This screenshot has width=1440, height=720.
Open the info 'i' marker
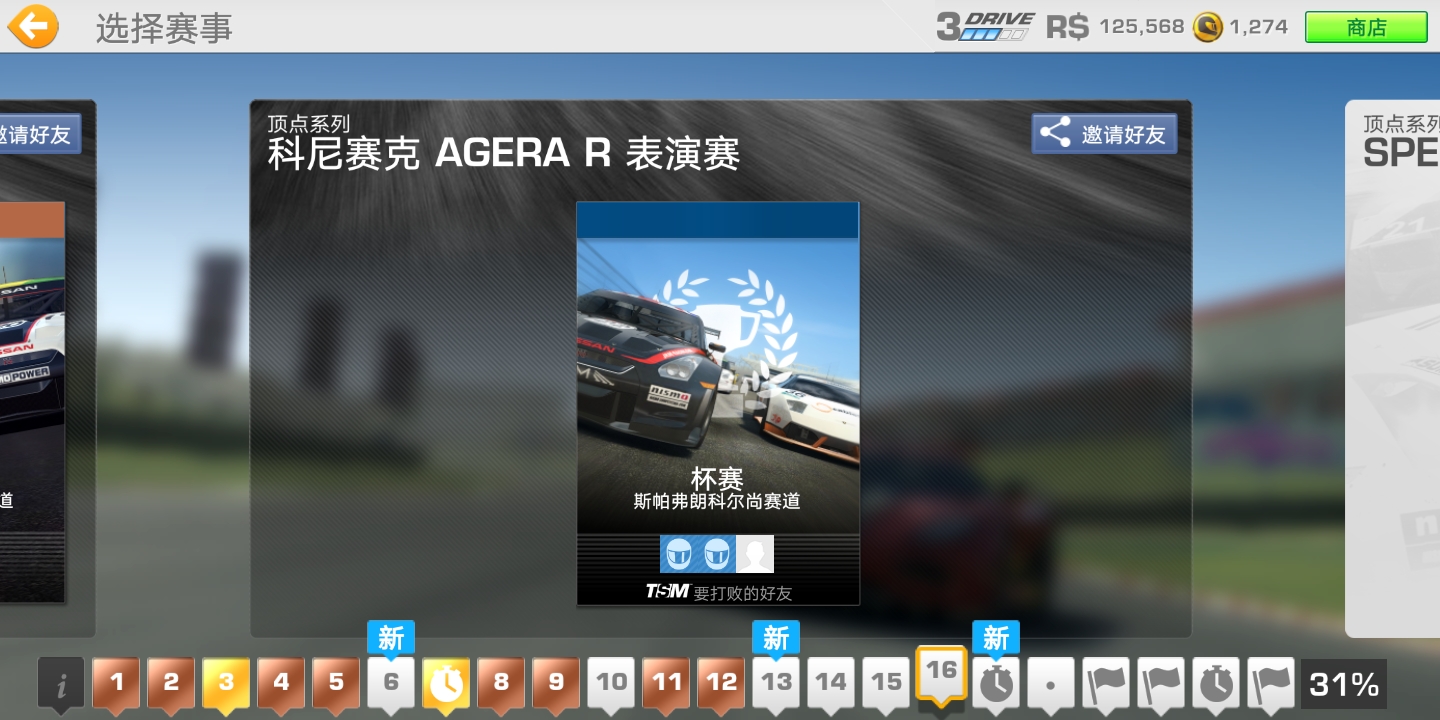(61, 685)
